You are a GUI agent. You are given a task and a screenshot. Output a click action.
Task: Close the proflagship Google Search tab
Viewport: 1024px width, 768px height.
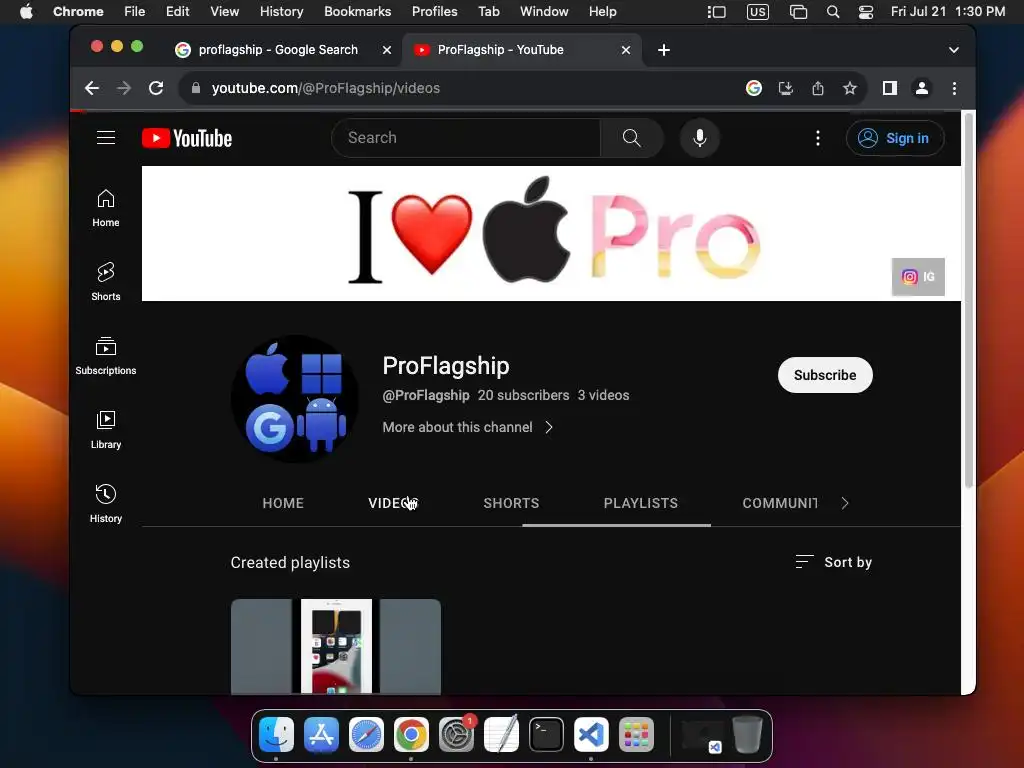(x=387, y=50)
